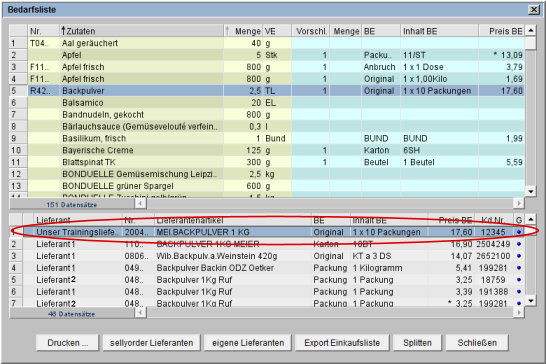Select 'Bayerische Creme' row

(x=267, y=150)
